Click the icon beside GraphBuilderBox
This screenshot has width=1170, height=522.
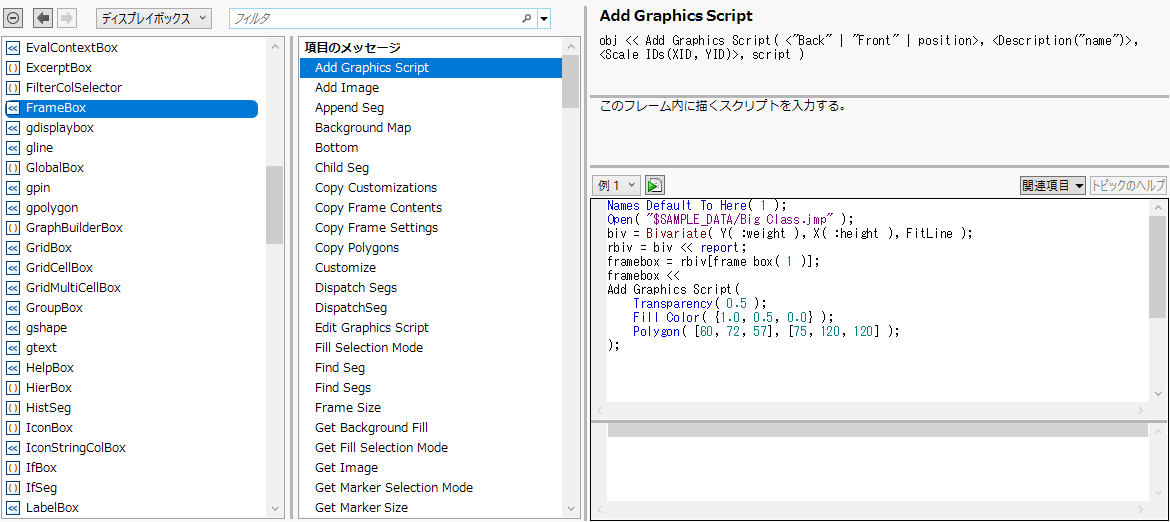(13, 228)
